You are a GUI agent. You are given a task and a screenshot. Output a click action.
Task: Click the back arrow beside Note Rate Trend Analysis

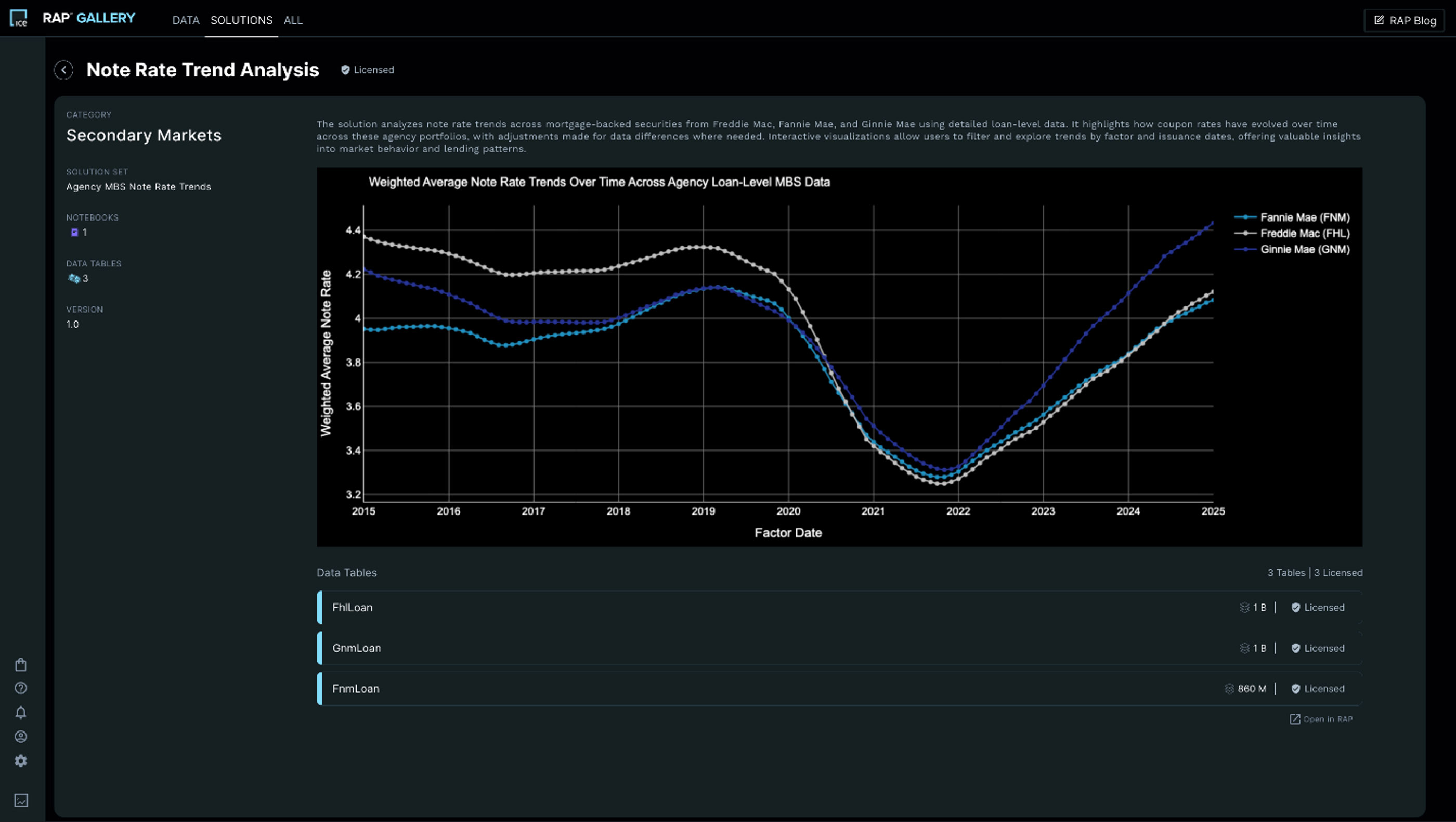[64, 70]
